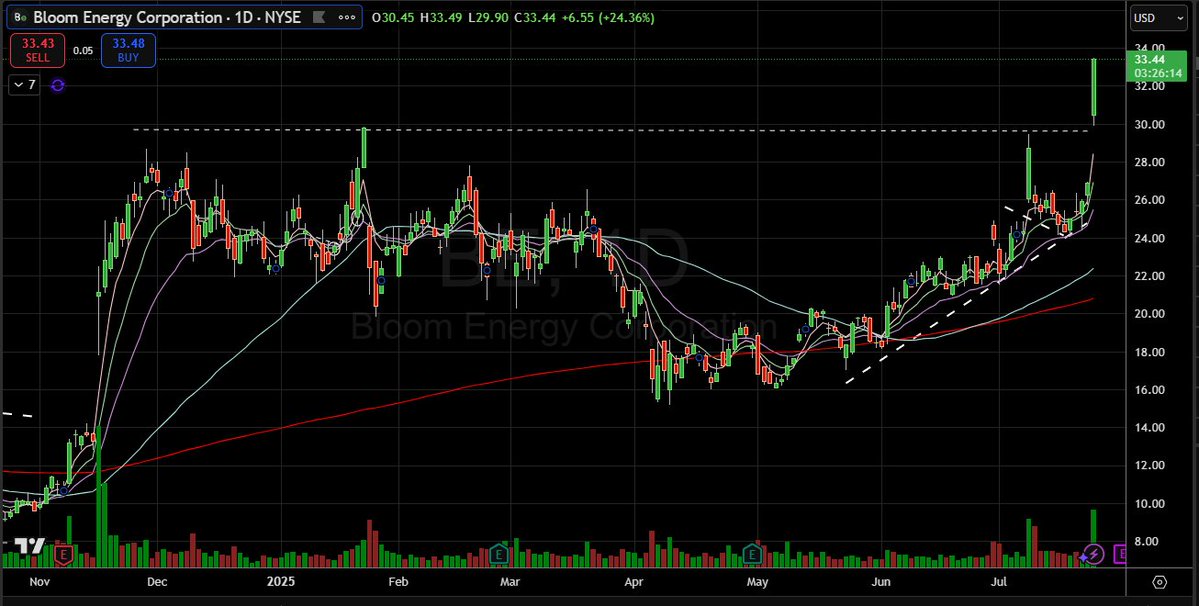Click the Bloom Energy logo in the symbol title
This screenshot has height=606, width=1199.
[x=21, y=17]
